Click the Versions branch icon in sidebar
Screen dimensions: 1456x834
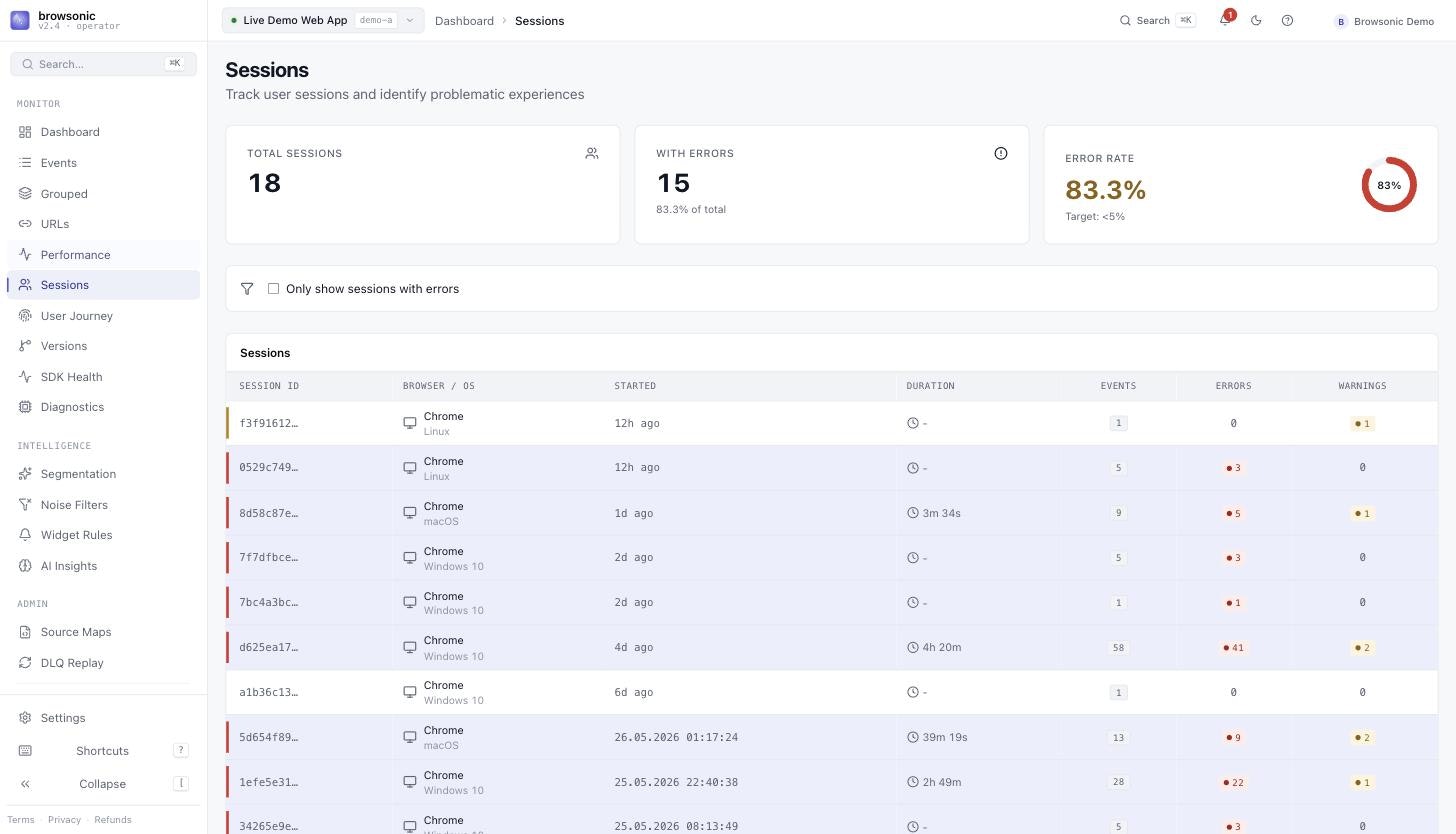[x=25, y=346]
